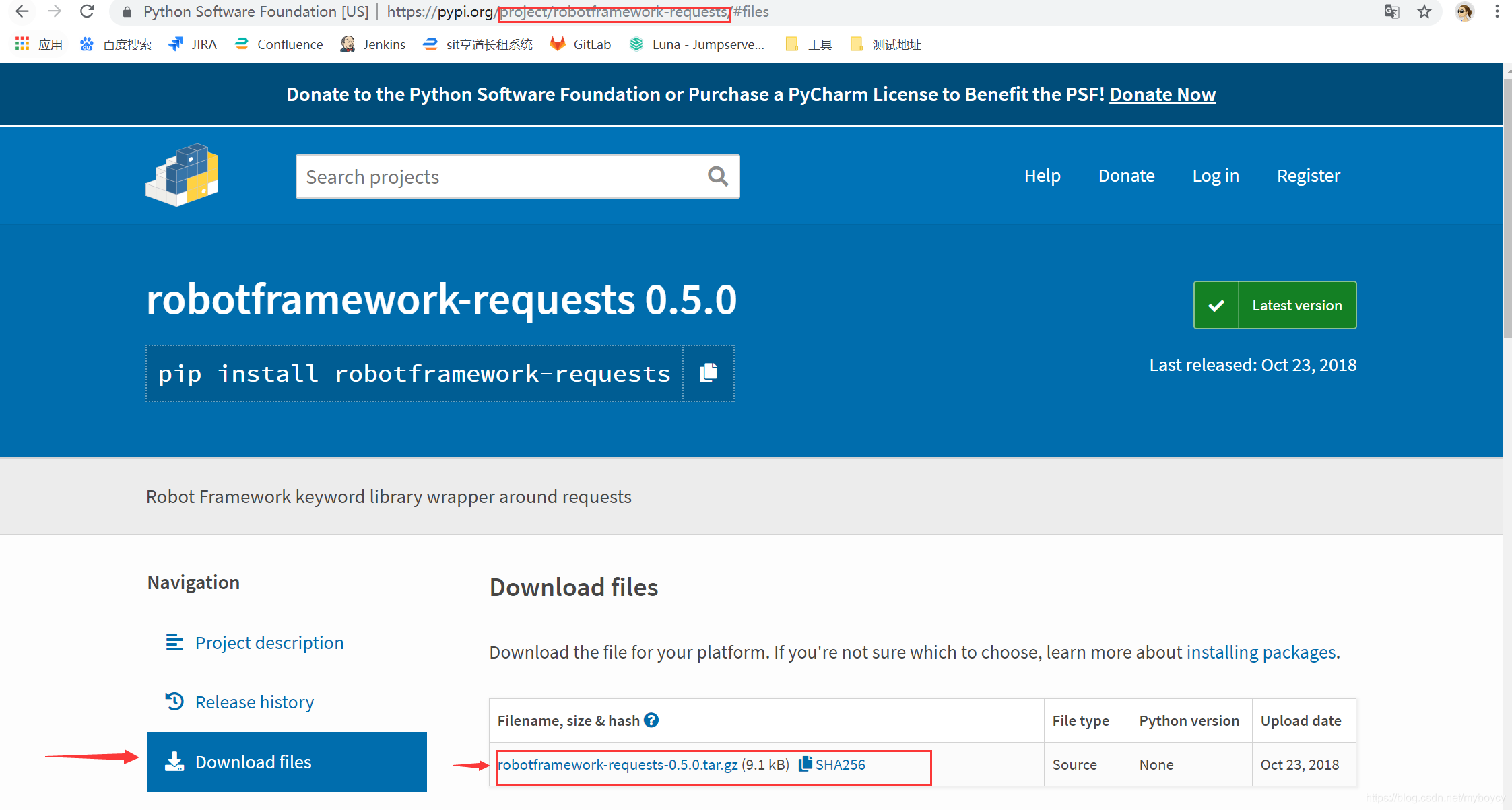
Task: Click the Release history clock icon
Action: pyautogui.click(x=175, y=700)
